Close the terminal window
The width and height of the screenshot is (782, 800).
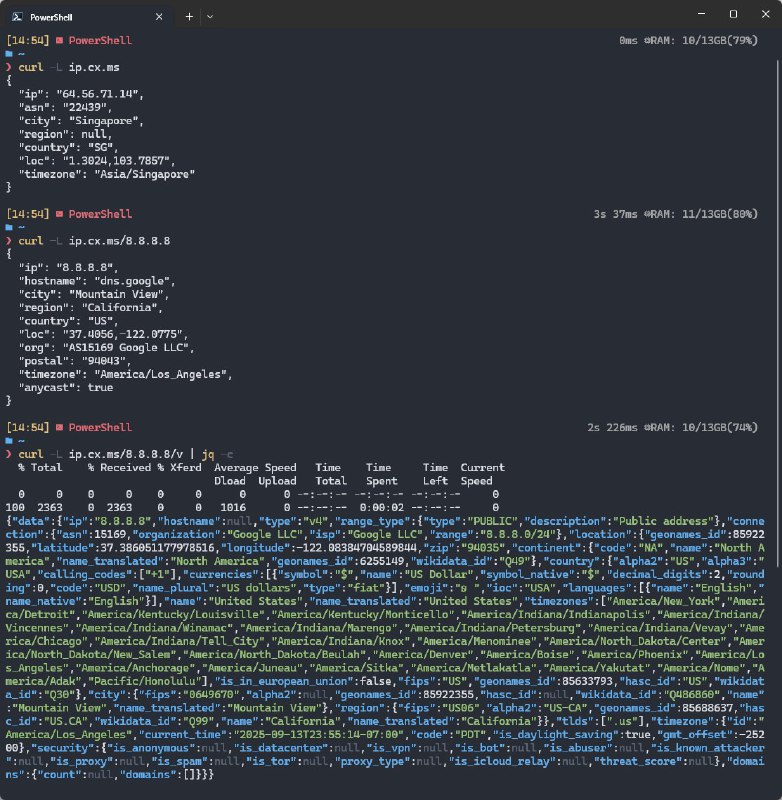click(761, 14)
